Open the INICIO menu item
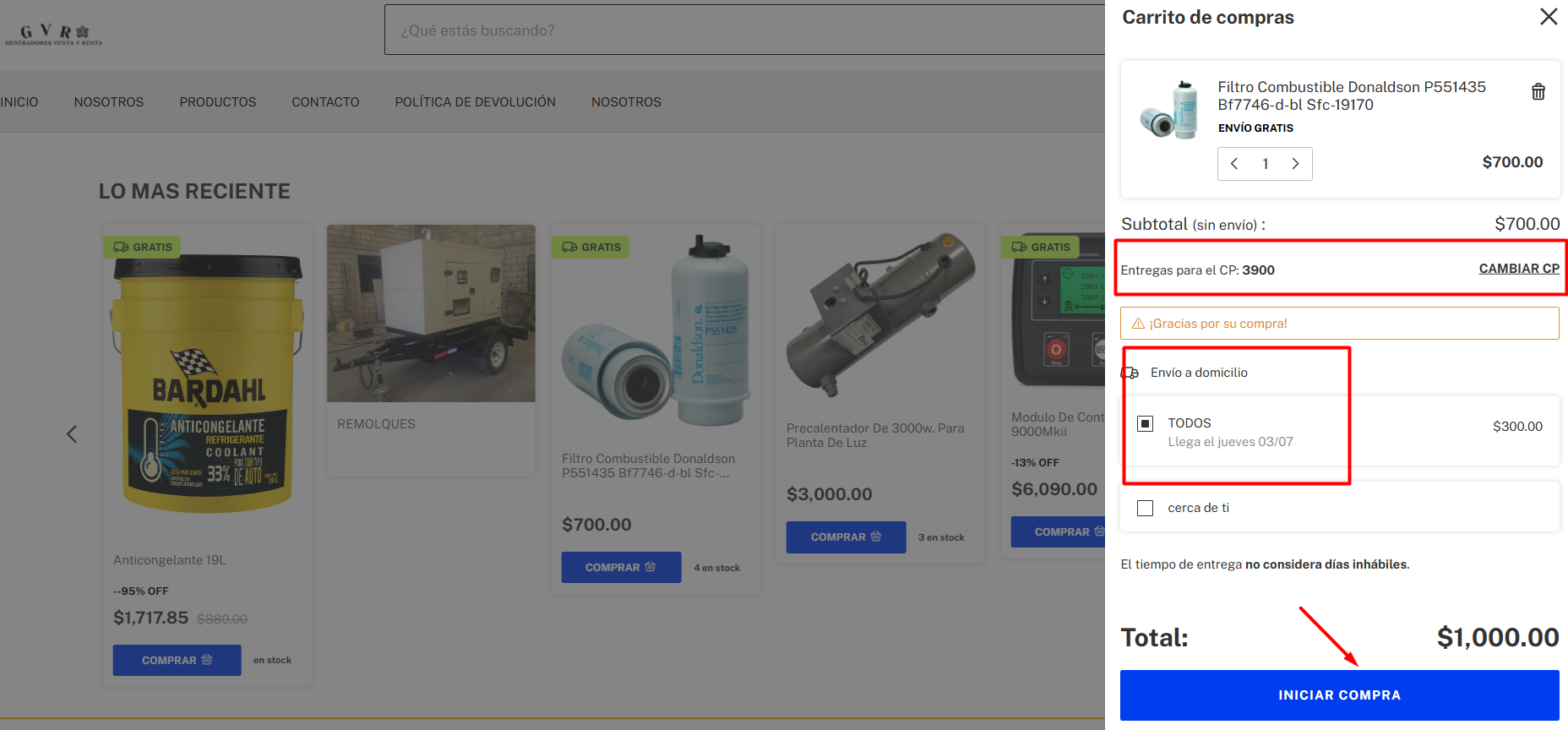 pyautogui.click(x=19, y=102)
